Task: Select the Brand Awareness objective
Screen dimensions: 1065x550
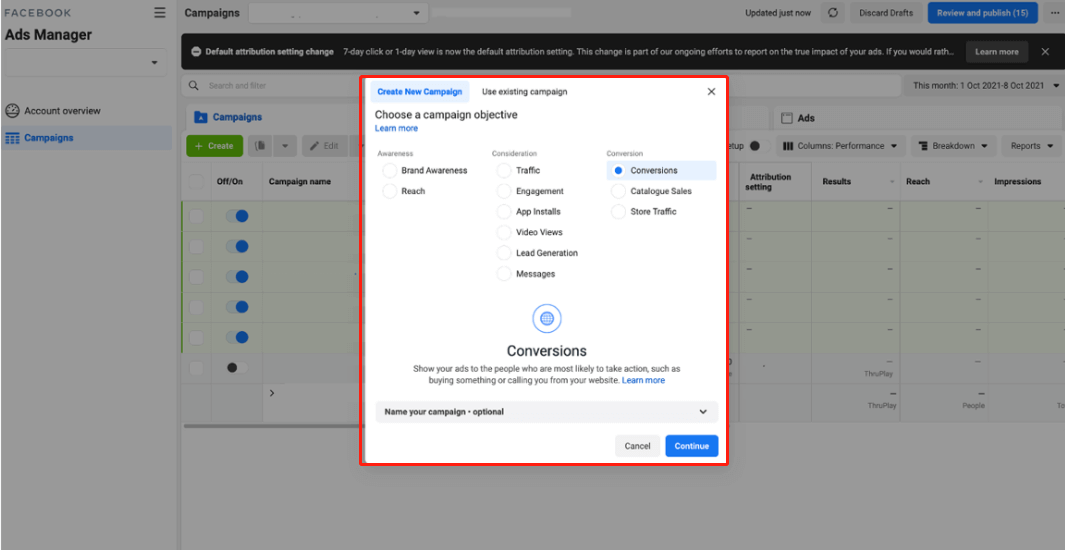Action: pos(390,170)
